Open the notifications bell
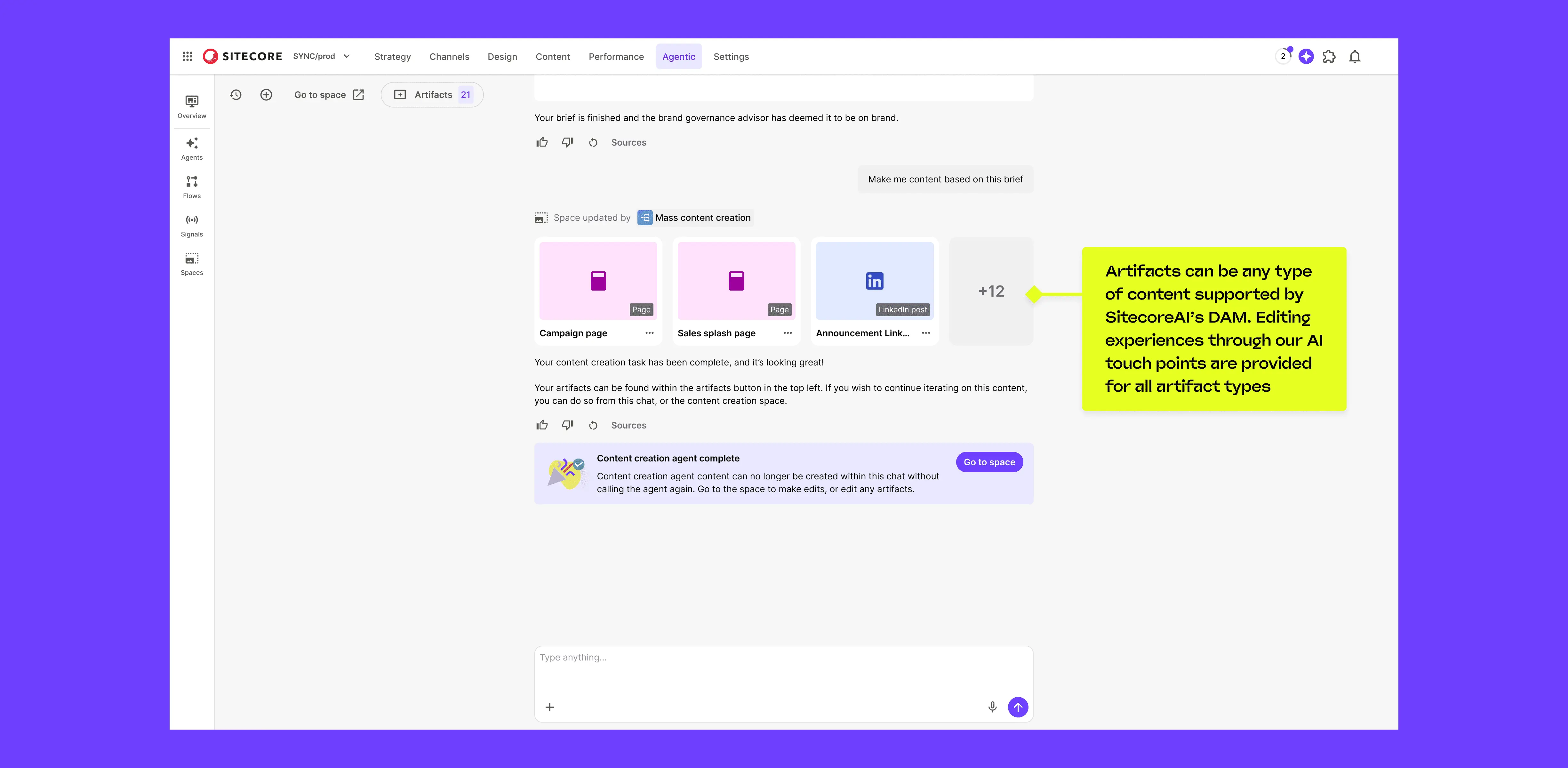The image size is (1568, 768). tap(1355, 57)
